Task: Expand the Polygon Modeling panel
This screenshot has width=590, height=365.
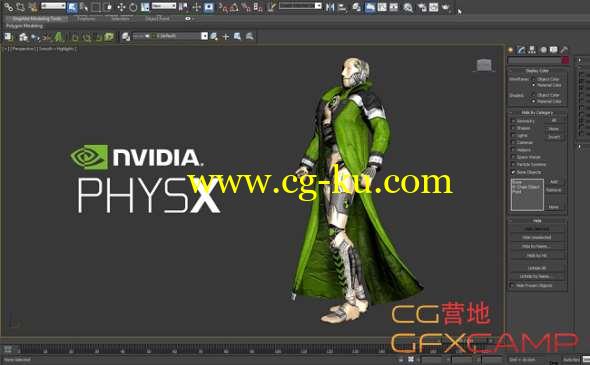Action: pyautogui.click(x=24, y=26)
